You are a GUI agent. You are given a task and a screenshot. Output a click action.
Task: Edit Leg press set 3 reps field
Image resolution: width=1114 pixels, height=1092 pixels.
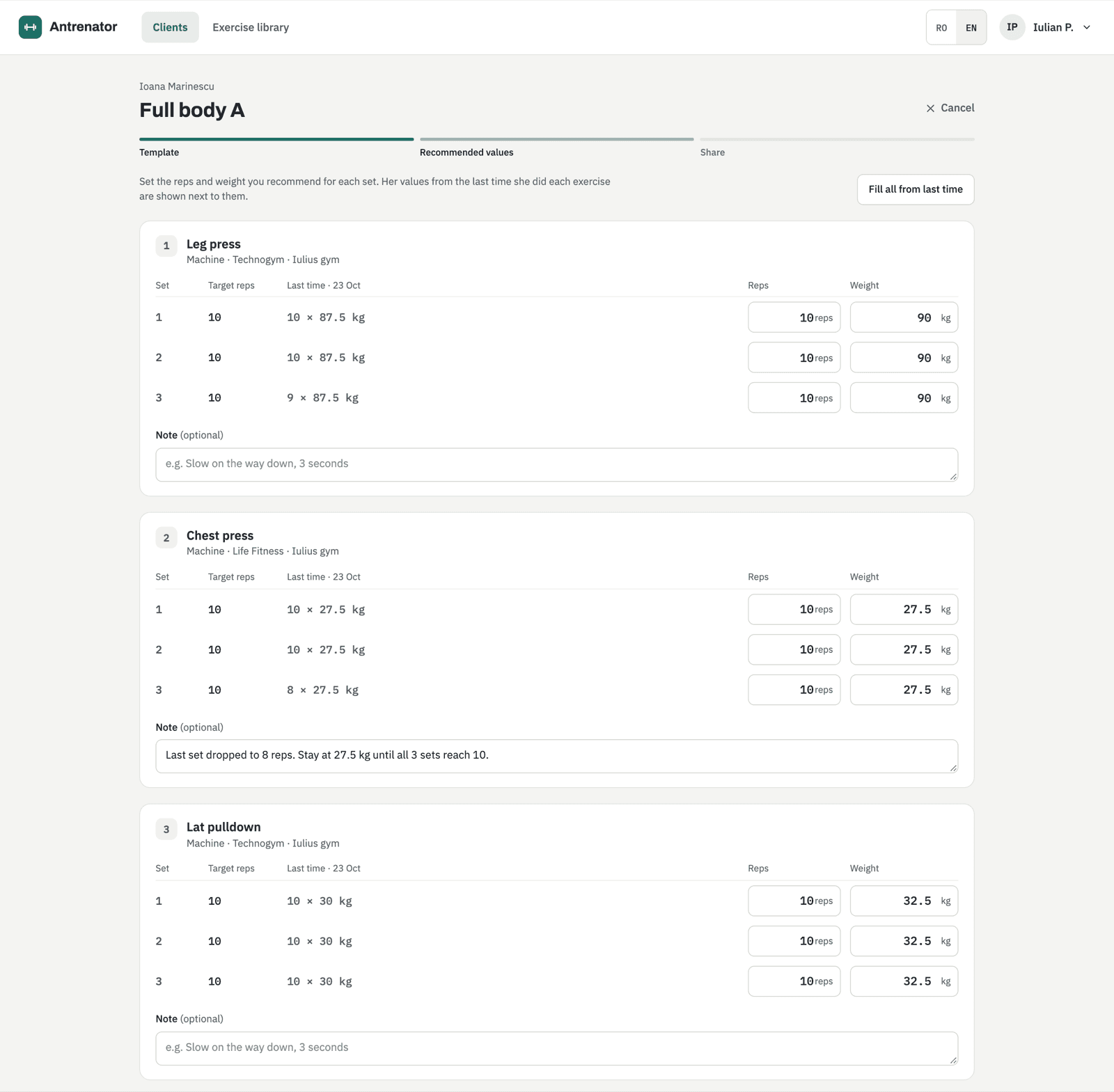click(794, 398)
